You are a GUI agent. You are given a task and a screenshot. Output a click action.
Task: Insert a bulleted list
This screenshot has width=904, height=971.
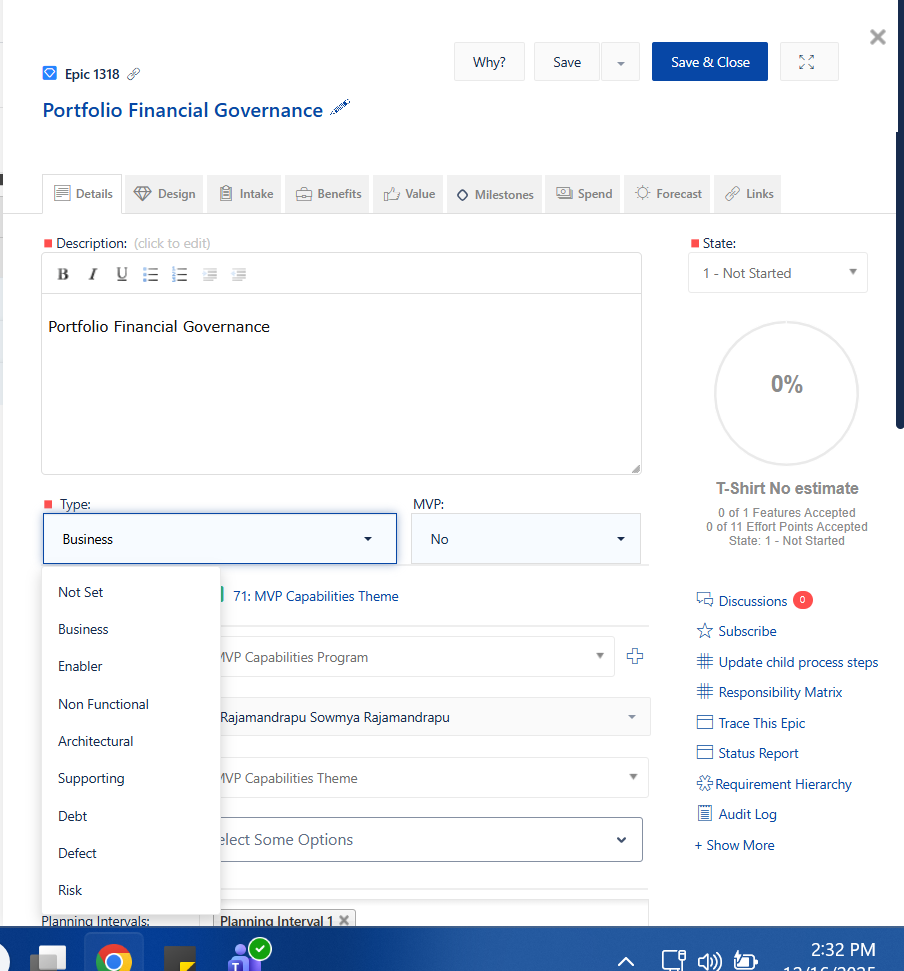pyautogui.click(x=150, y=274)
